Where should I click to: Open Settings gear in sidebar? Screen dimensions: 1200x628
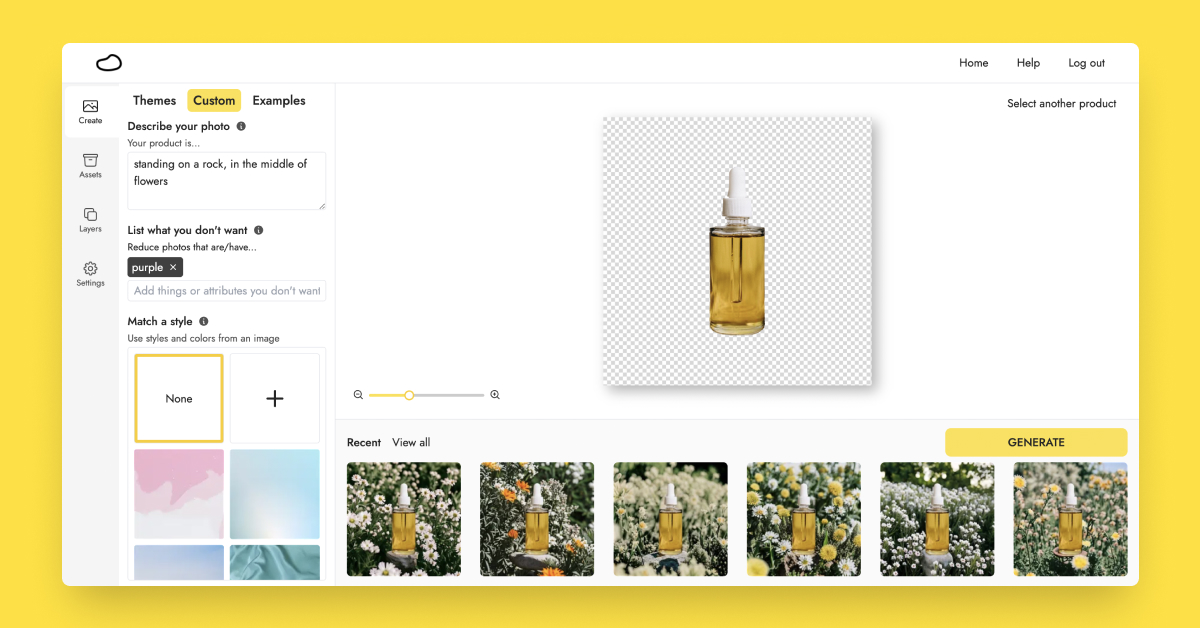coord(90,274)
